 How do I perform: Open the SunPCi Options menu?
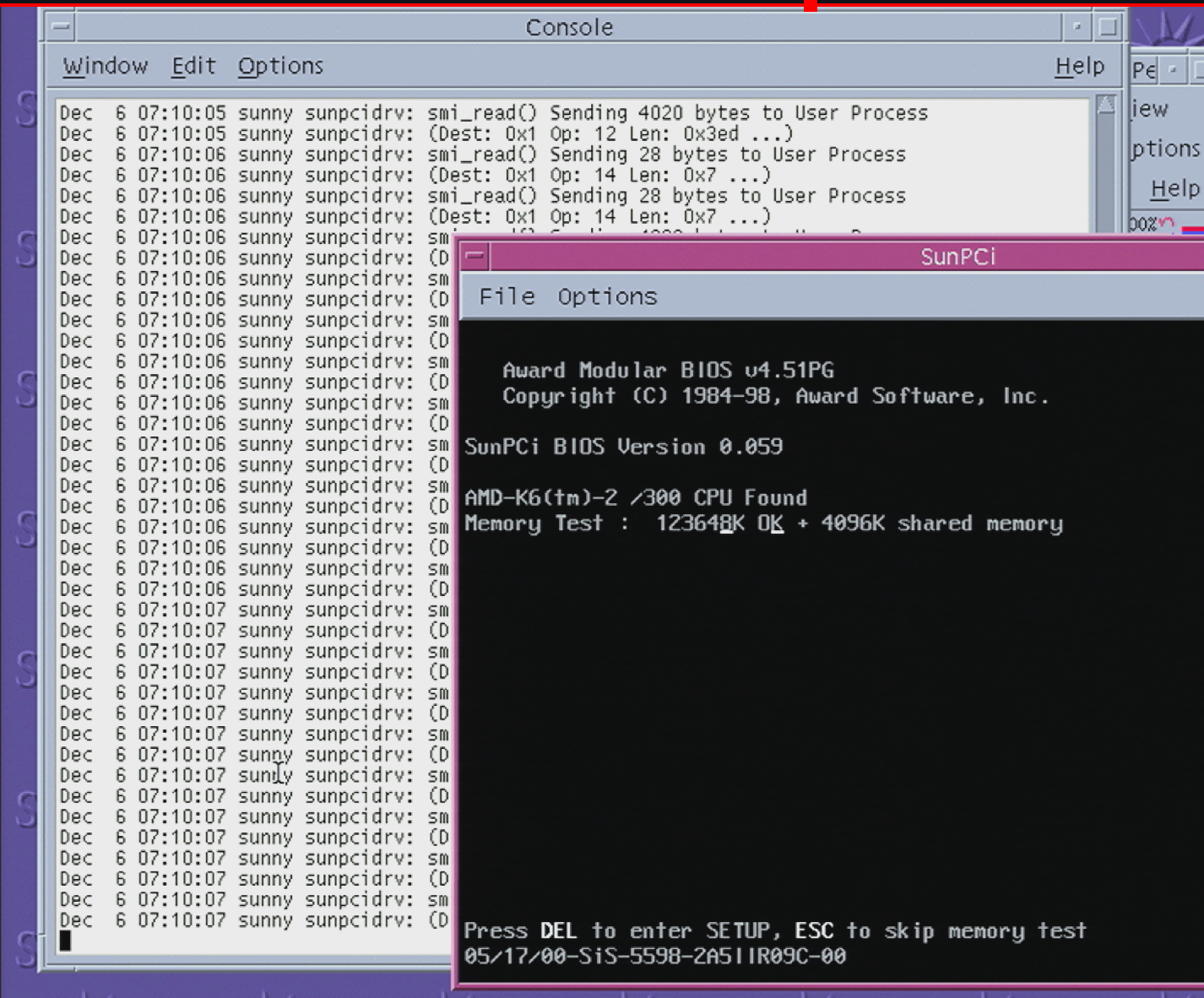point(606,296)
